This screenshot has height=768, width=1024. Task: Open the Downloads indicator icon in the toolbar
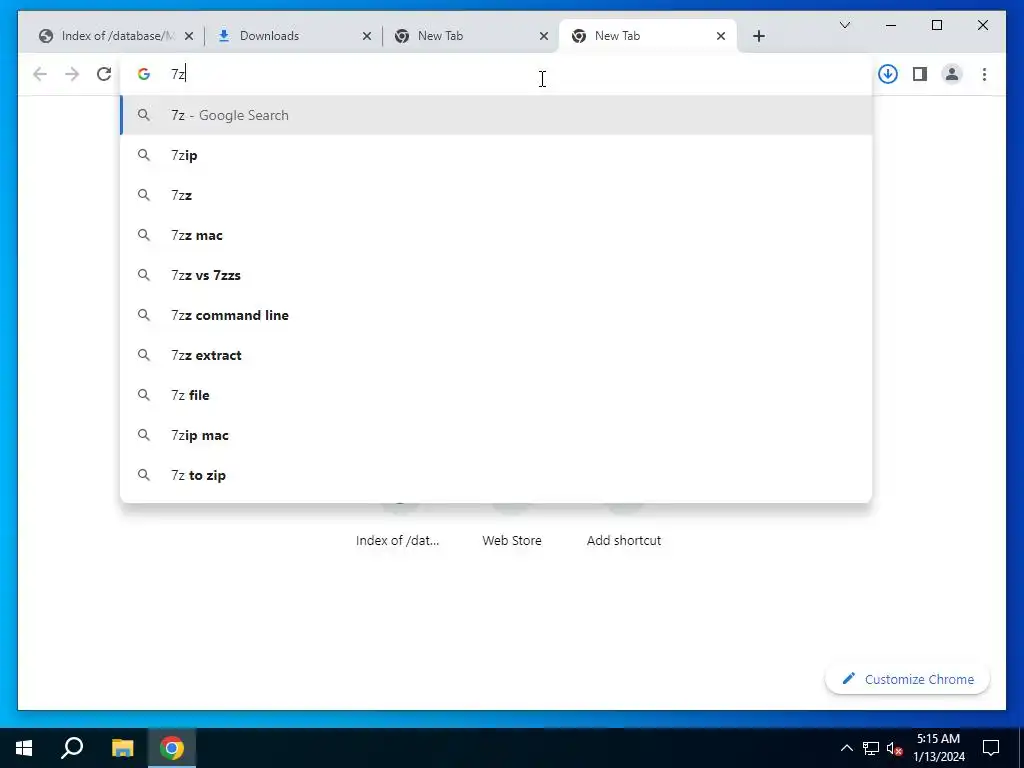tap(888, 74)
